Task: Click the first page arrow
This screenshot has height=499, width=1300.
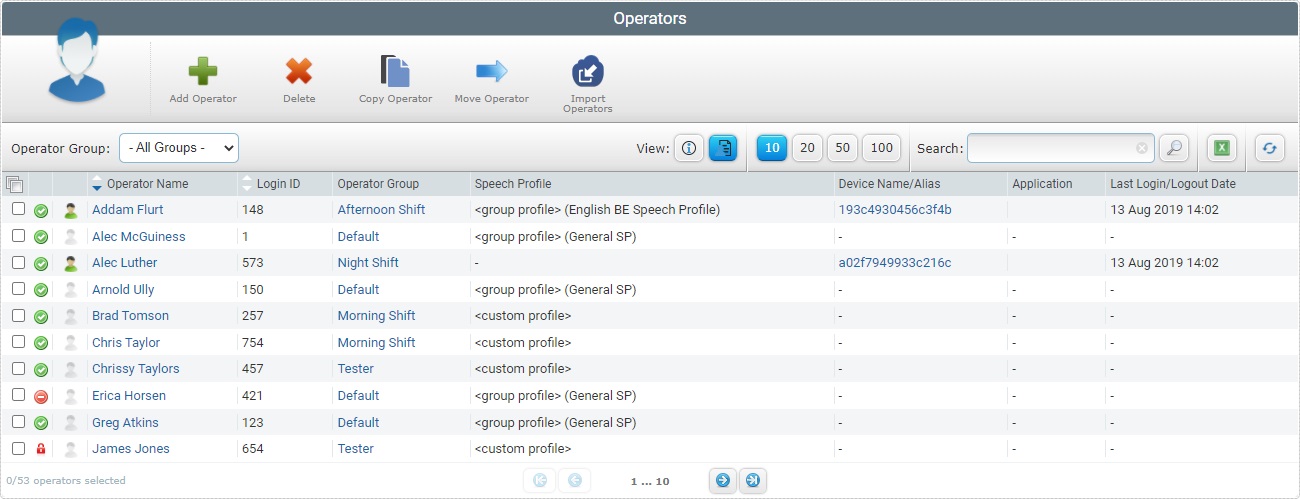Action: 540,481
